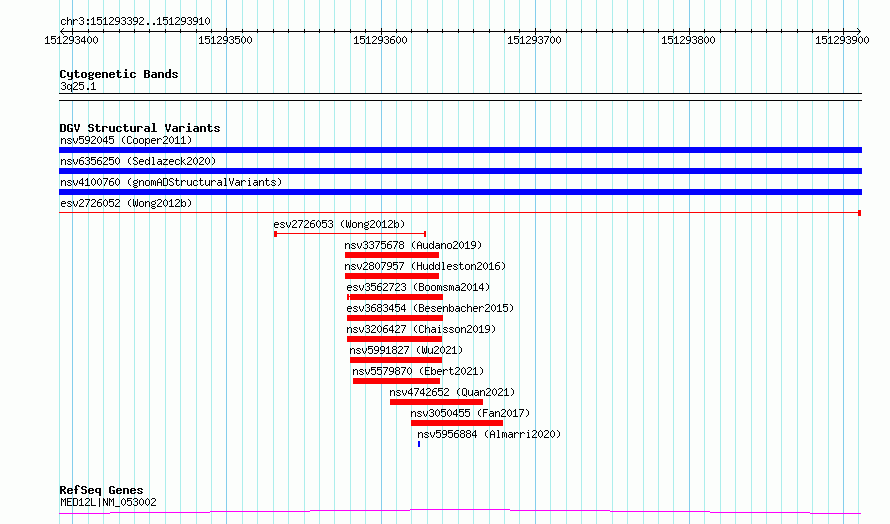Viewport: 890px width, 524px height.
Task: Open the nsv3206427 (Chaisson2019) label
Action: click(421, 329)
